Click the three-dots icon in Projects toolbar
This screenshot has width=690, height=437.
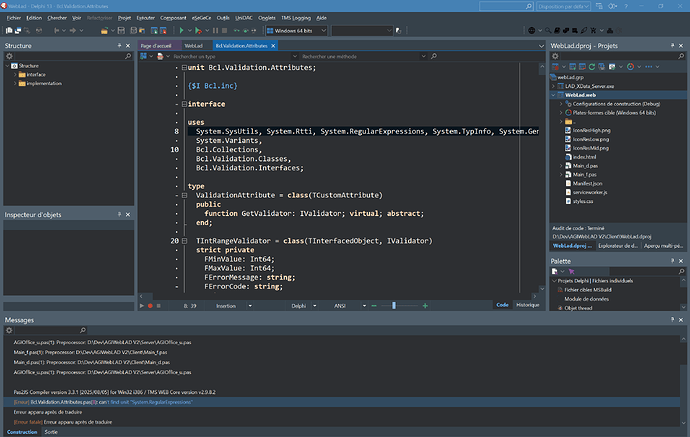pyautogui.click(x=649, y=67)
